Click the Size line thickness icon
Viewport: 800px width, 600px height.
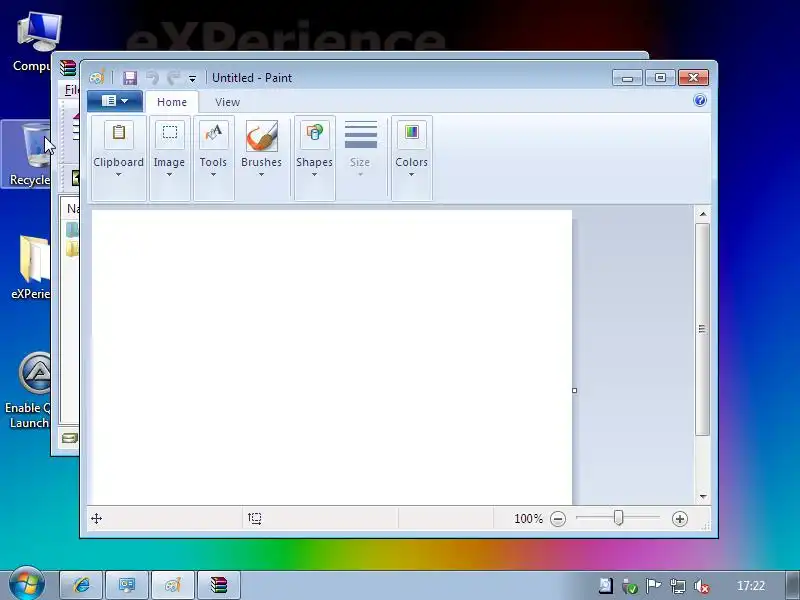click(361, 135)
